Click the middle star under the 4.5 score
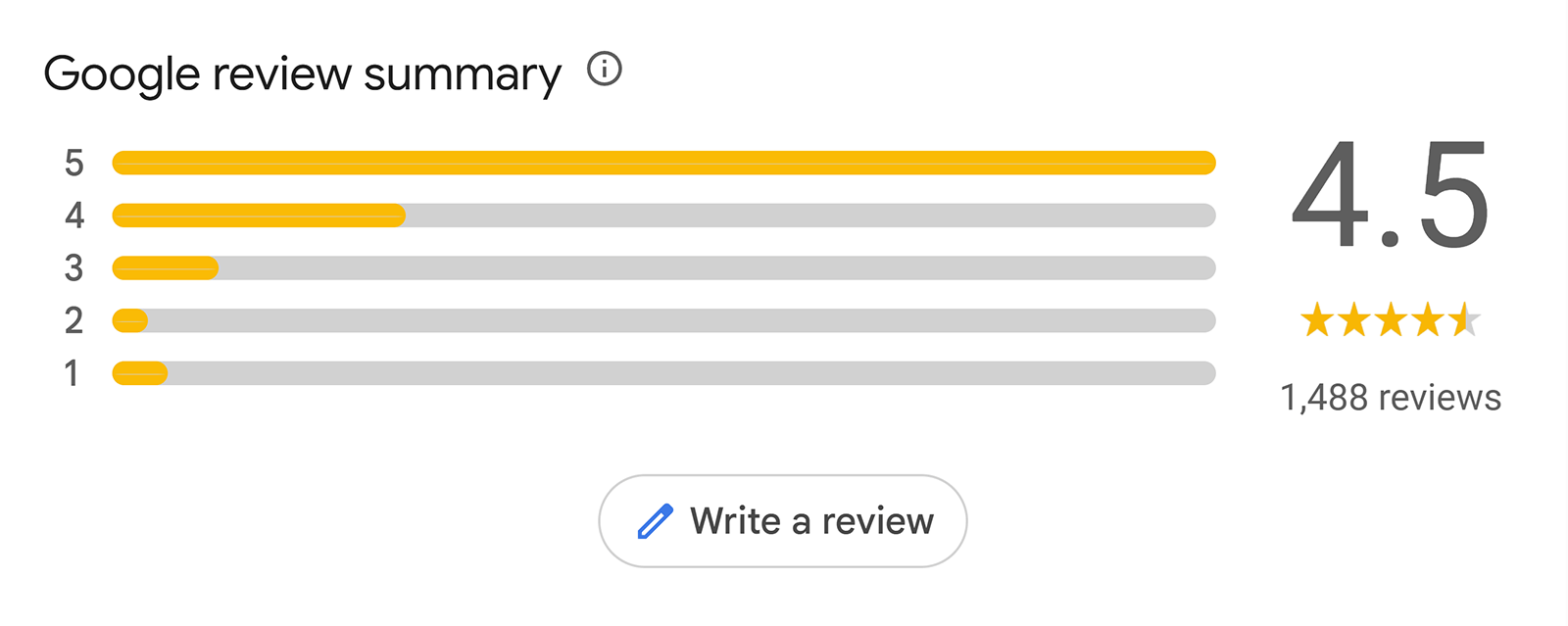Image resolution: width=1568 pixels, height=626 pixels. click(x=1389, y=319)
